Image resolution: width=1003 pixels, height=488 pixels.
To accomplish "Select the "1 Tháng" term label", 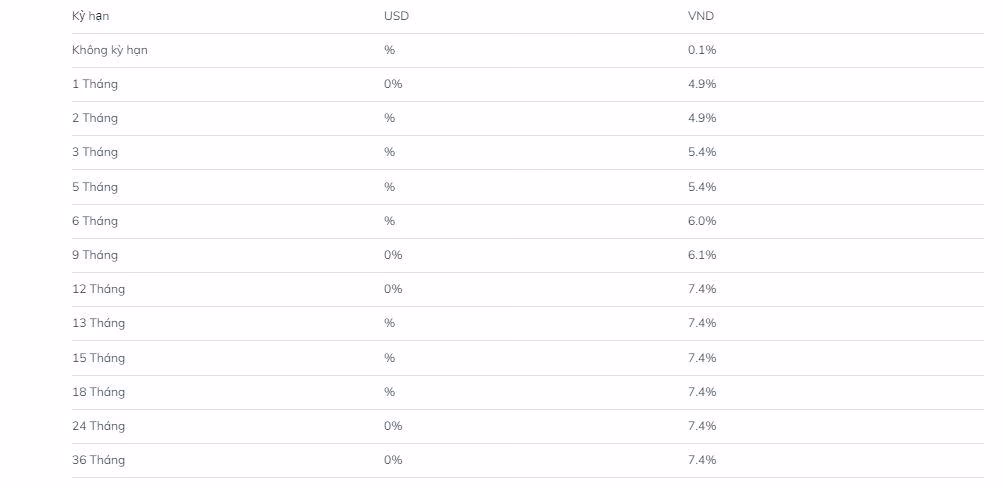I will coord(95,84).
